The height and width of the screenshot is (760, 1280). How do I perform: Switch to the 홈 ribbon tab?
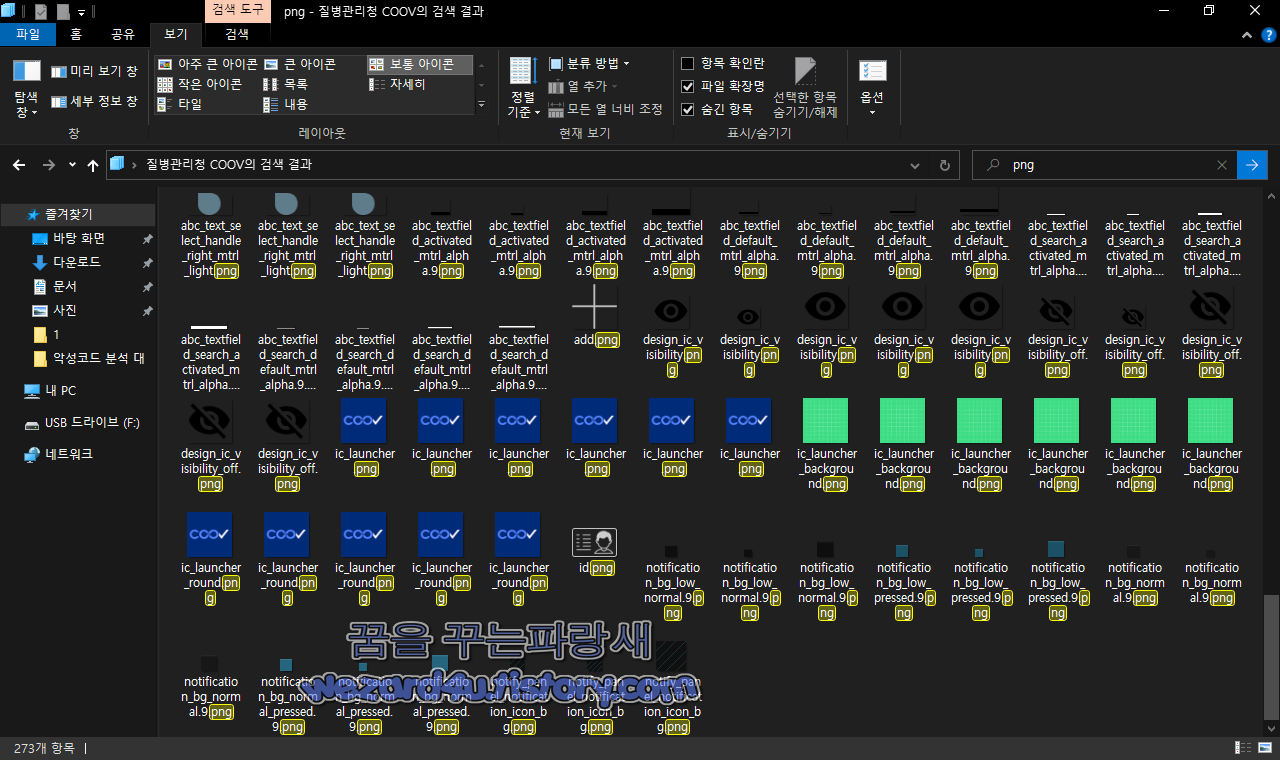pyautogui.click(x=76, y=34)
